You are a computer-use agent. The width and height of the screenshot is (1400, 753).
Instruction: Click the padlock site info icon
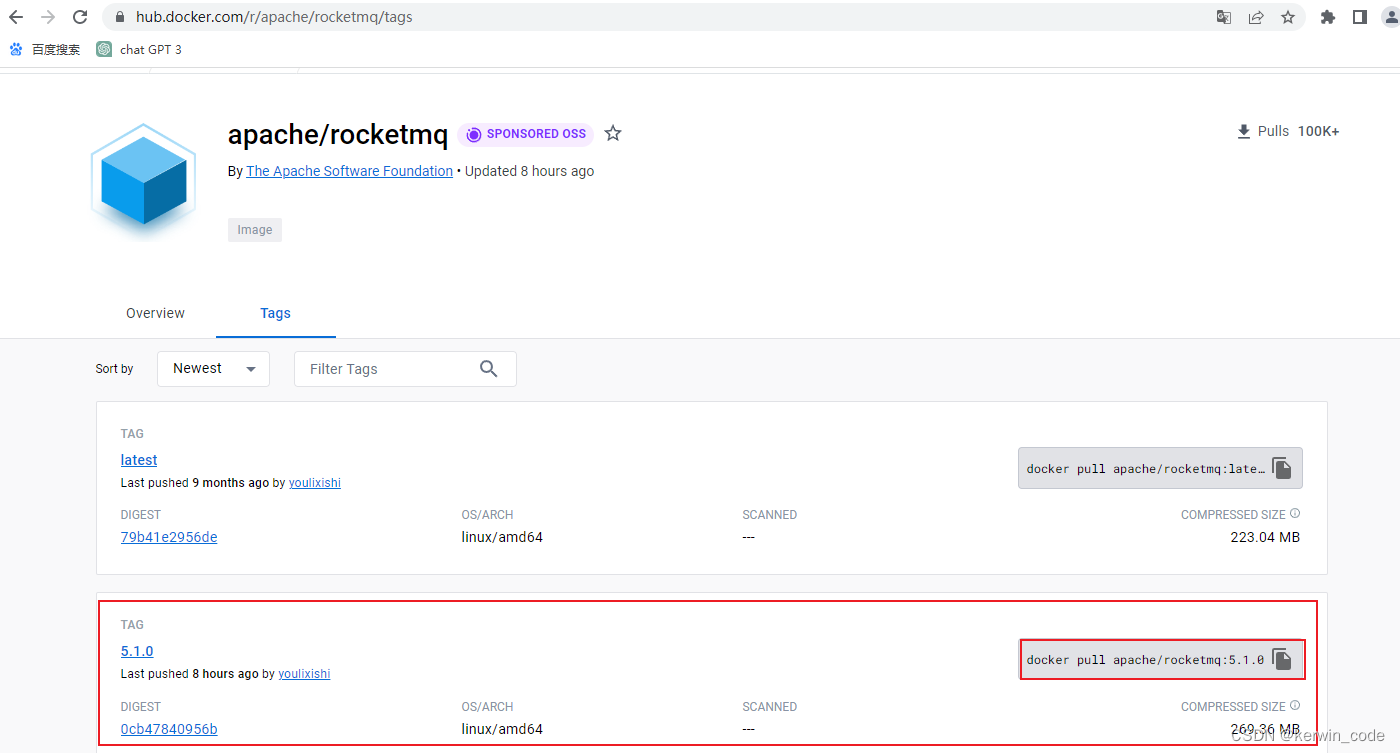coord(120,17)
